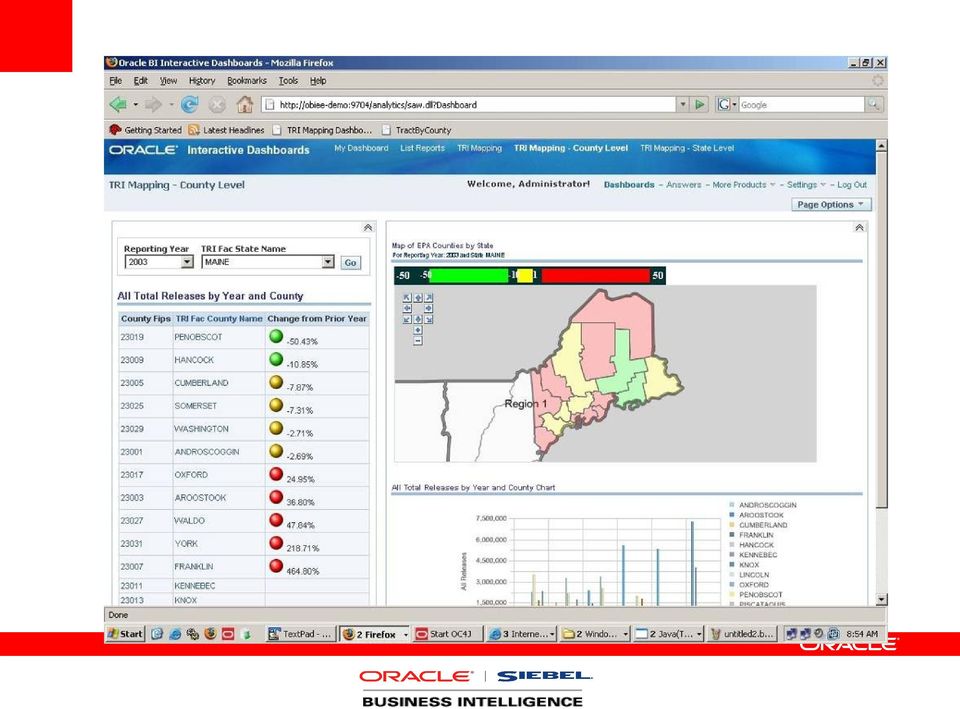Click the green PENOBSCOT status indicator
Image resolution: width=960 pixels, height=709 pixels.
pyautogui.click(x=276, y=336)
